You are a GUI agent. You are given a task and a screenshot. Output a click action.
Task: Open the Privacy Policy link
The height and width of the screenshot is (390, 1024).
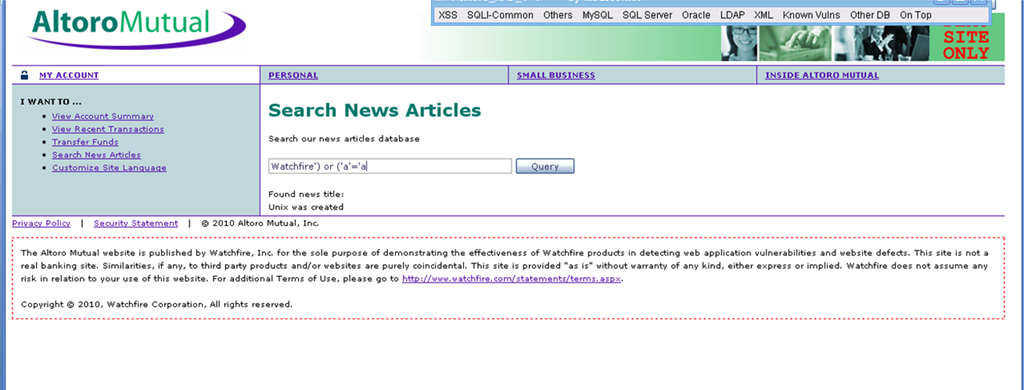coord(41,223)
